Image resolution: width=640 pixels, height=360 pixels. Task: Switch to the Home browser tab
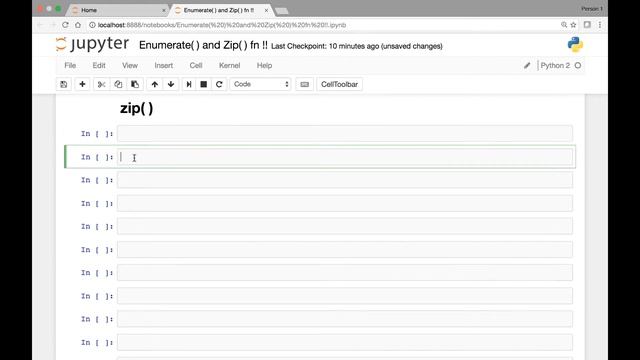tap(118, 10)
